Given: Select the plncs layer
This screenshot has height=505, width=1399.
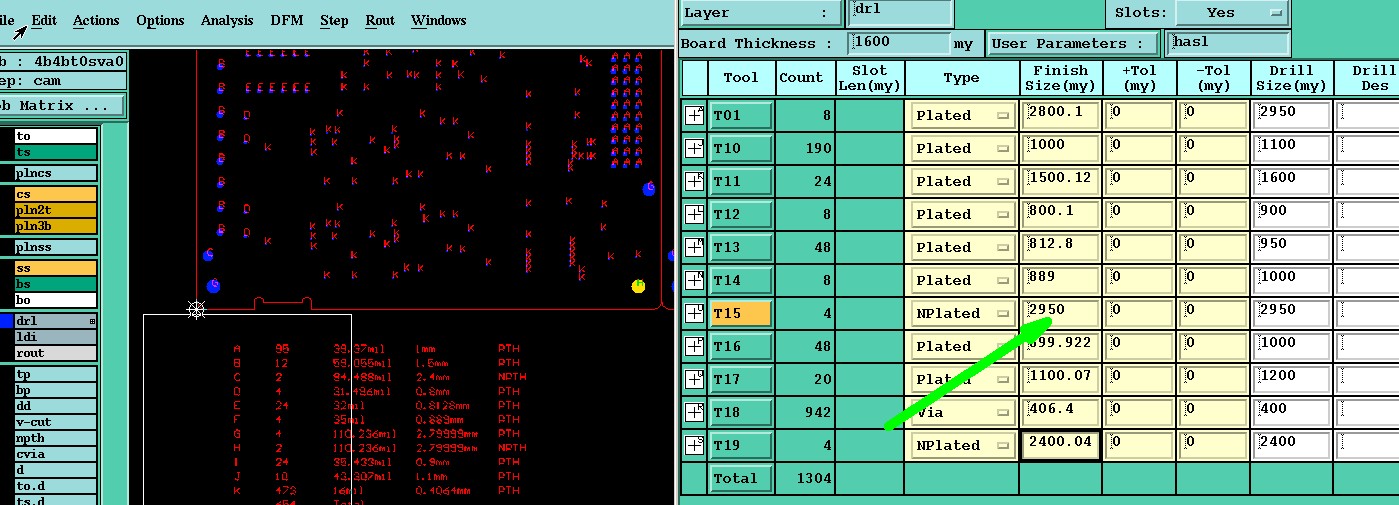Looking at the screenshot, I should (56, 173).
